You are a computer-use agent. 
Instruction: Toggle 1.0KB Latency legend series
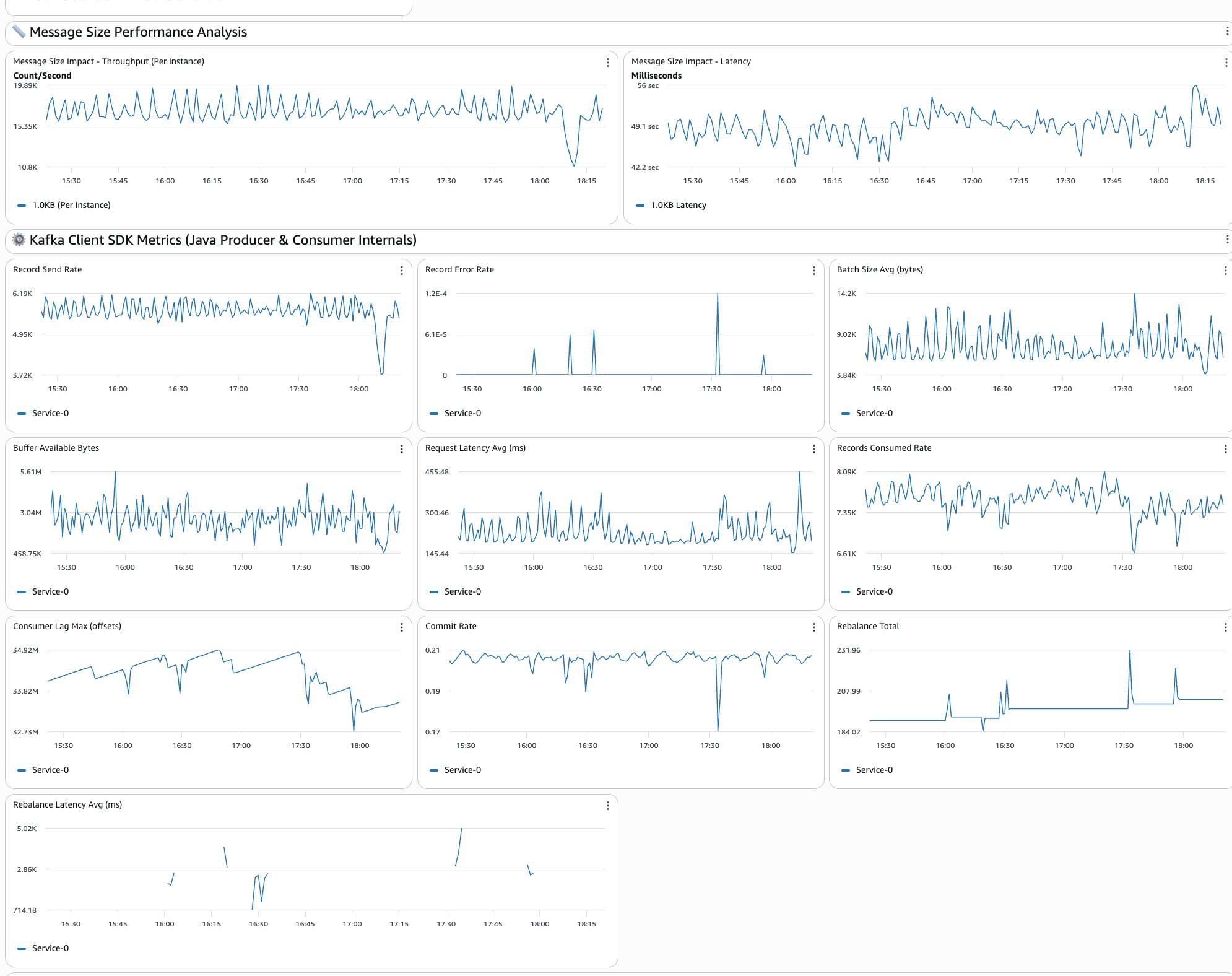[x=678, y=205]
